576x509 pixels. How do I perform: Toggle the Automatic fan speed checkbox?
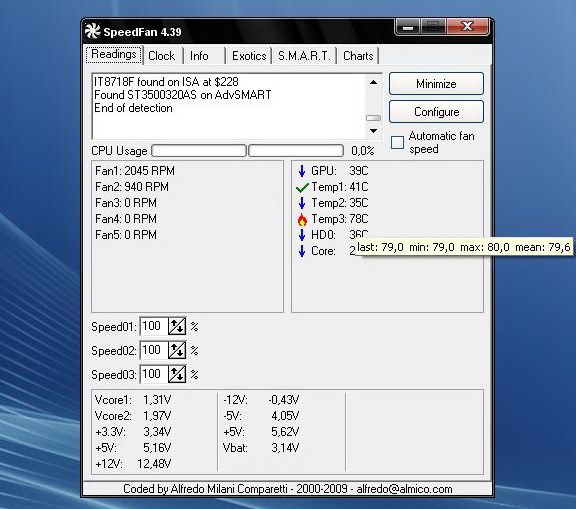pyautogui.click(x=397, y=142)
